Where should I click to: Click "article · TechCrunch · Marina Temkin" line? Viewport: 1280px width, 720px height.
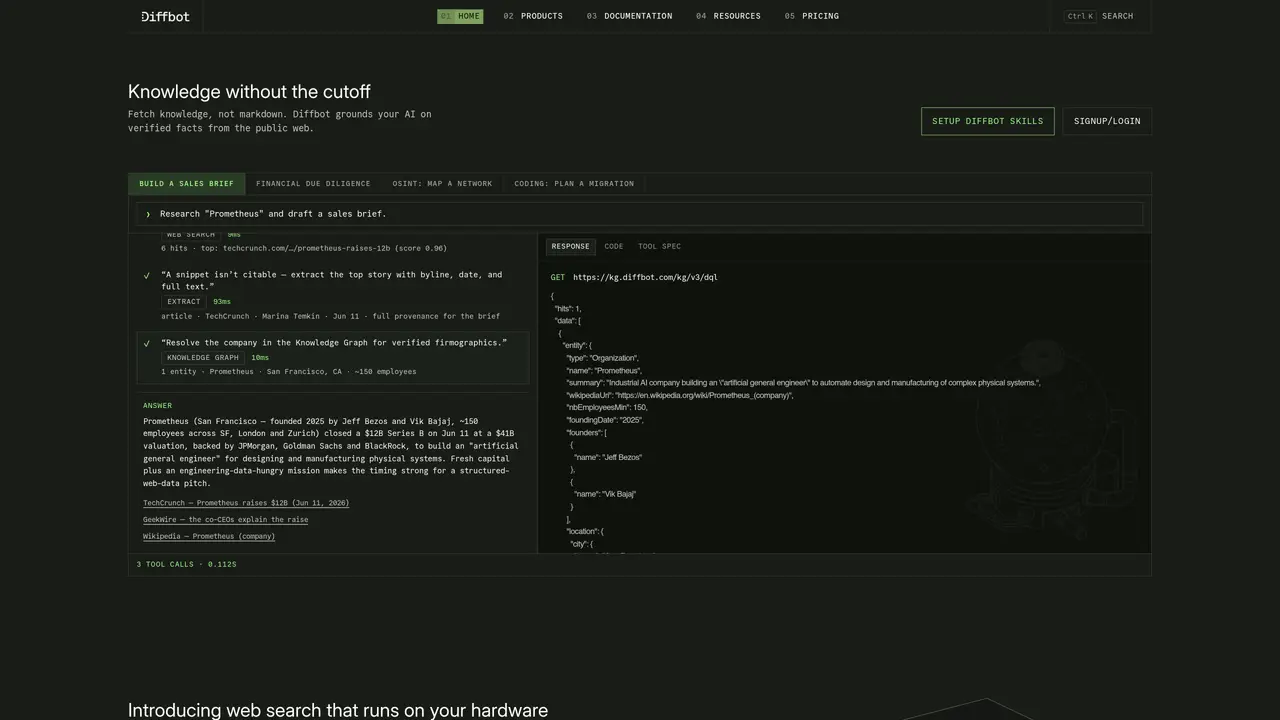[x=330, y=316]
